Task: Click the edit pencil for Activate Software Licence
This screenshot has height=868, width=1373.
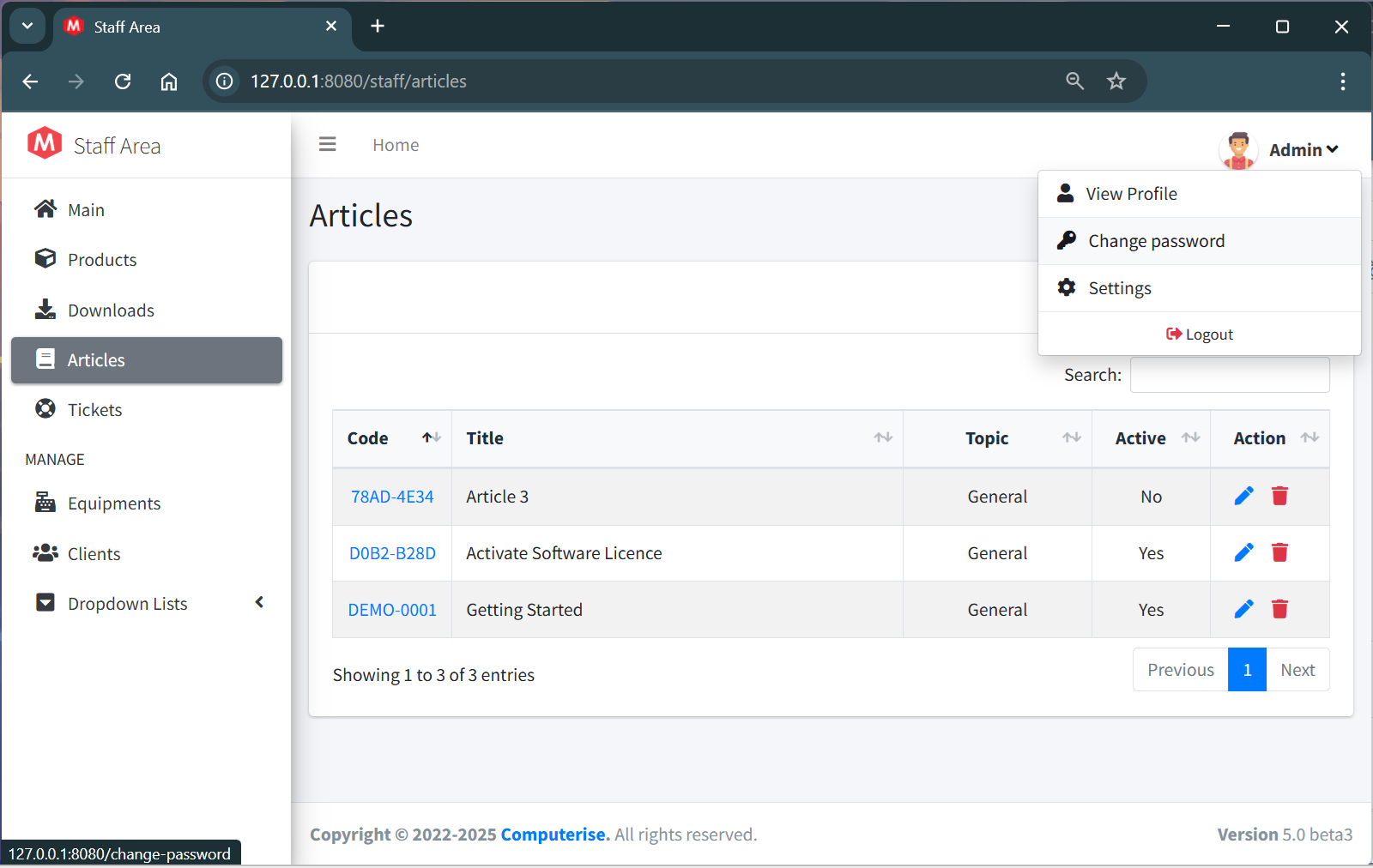Action: point(1243,552)
